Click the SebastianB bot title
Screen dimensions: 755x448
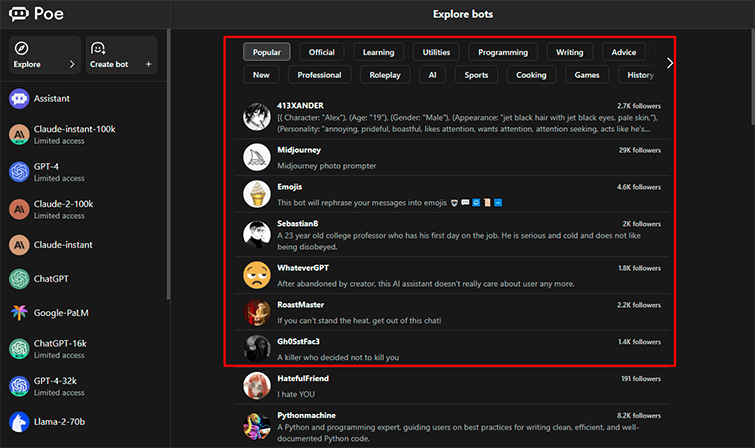[x=298, y=224]
